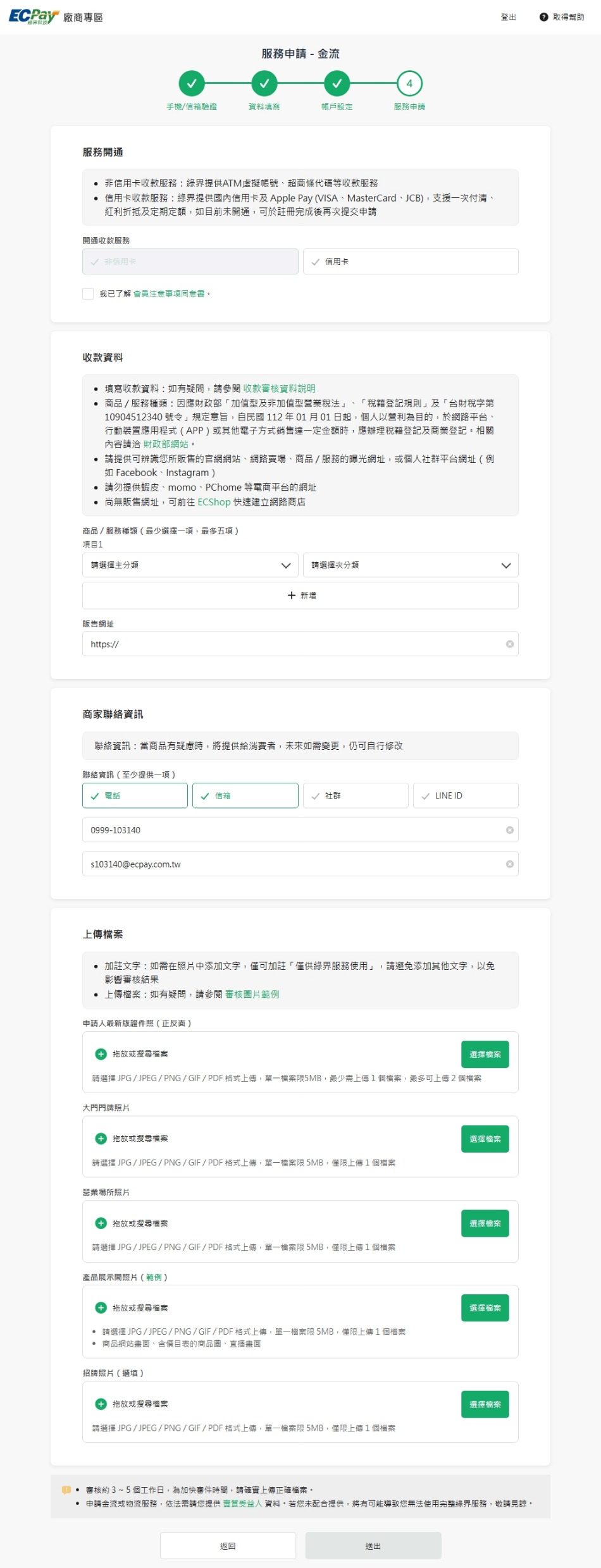Screen dimensions: 601x1568
Task: Clear the s103140@ecpay.com.tw email field
Action: 509,864
